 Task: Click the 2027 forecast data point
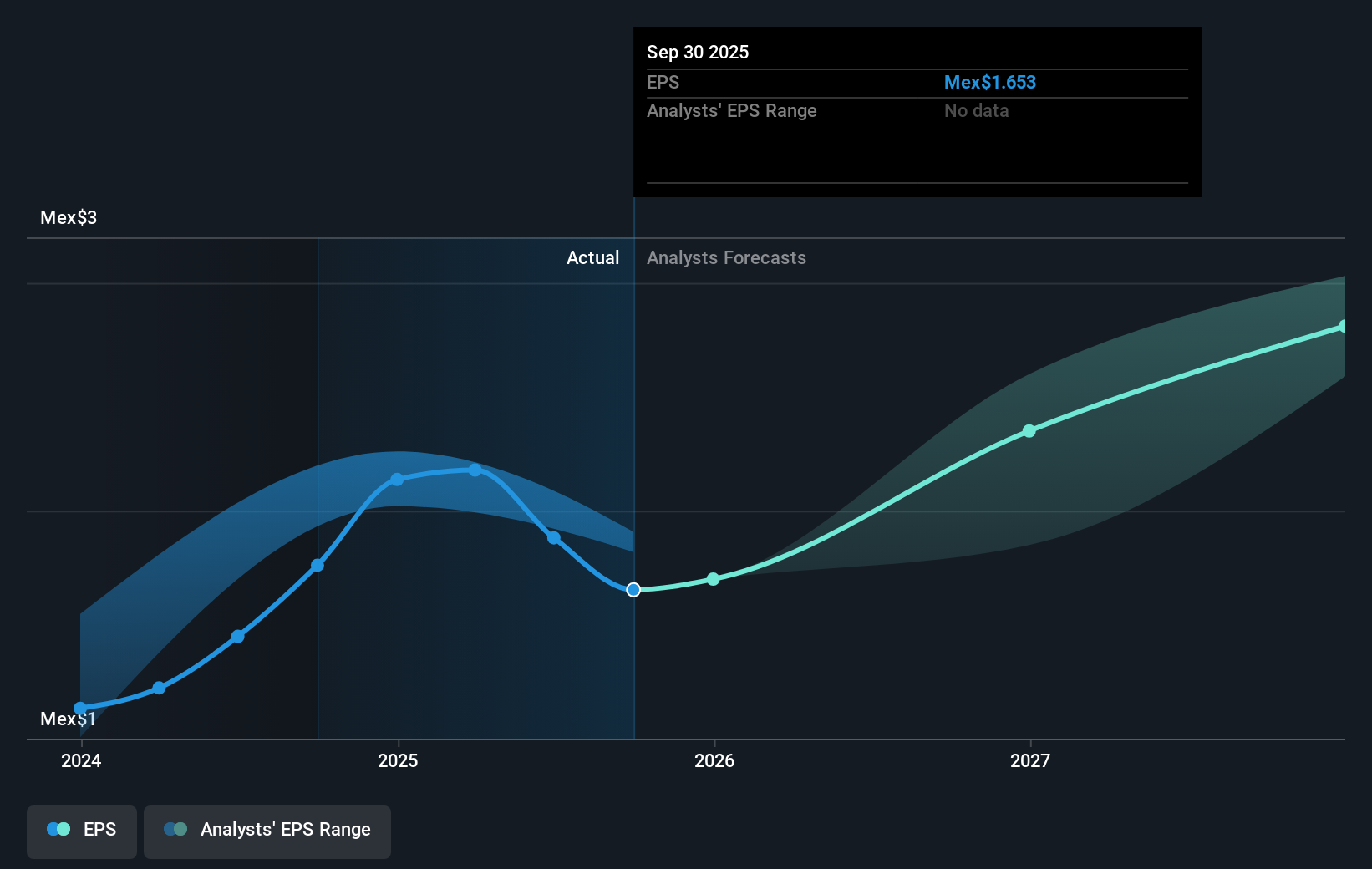[1029, 431]
